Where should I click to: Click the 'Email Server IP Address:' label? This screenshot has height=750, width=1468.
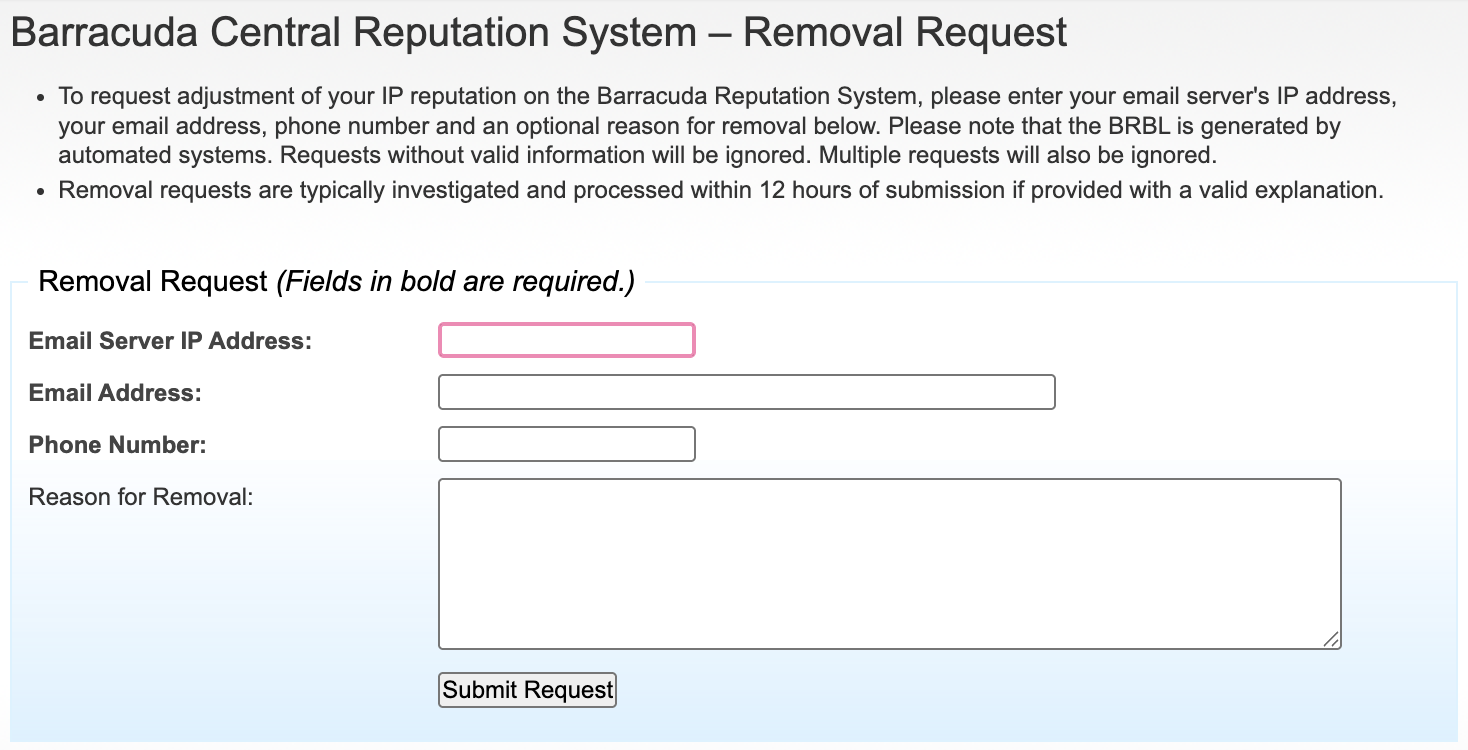click(171, 341)
